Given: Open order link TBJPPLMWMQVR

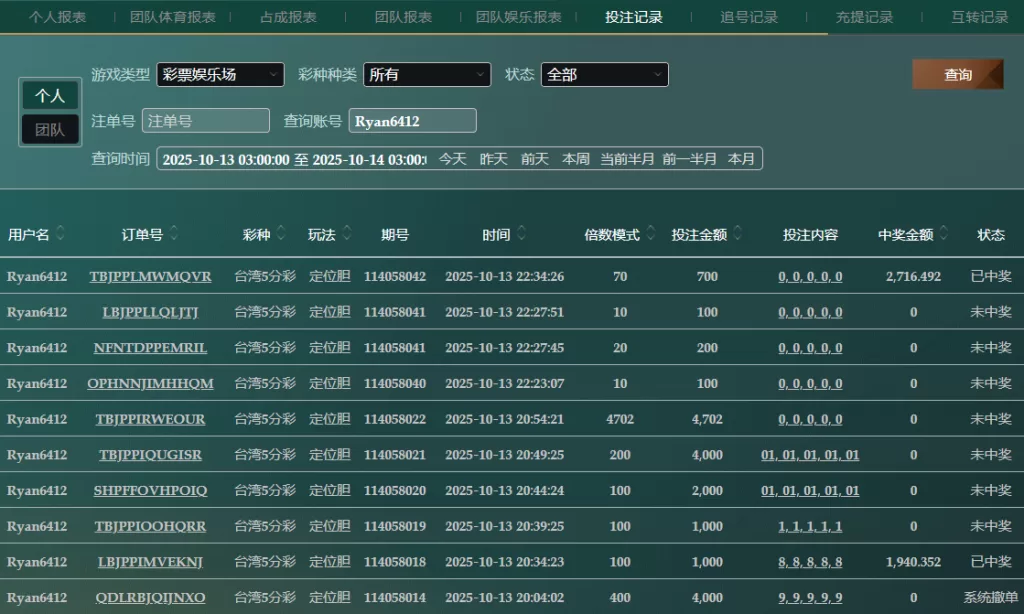Looking at the screenshot, I should tap(150, 277).
